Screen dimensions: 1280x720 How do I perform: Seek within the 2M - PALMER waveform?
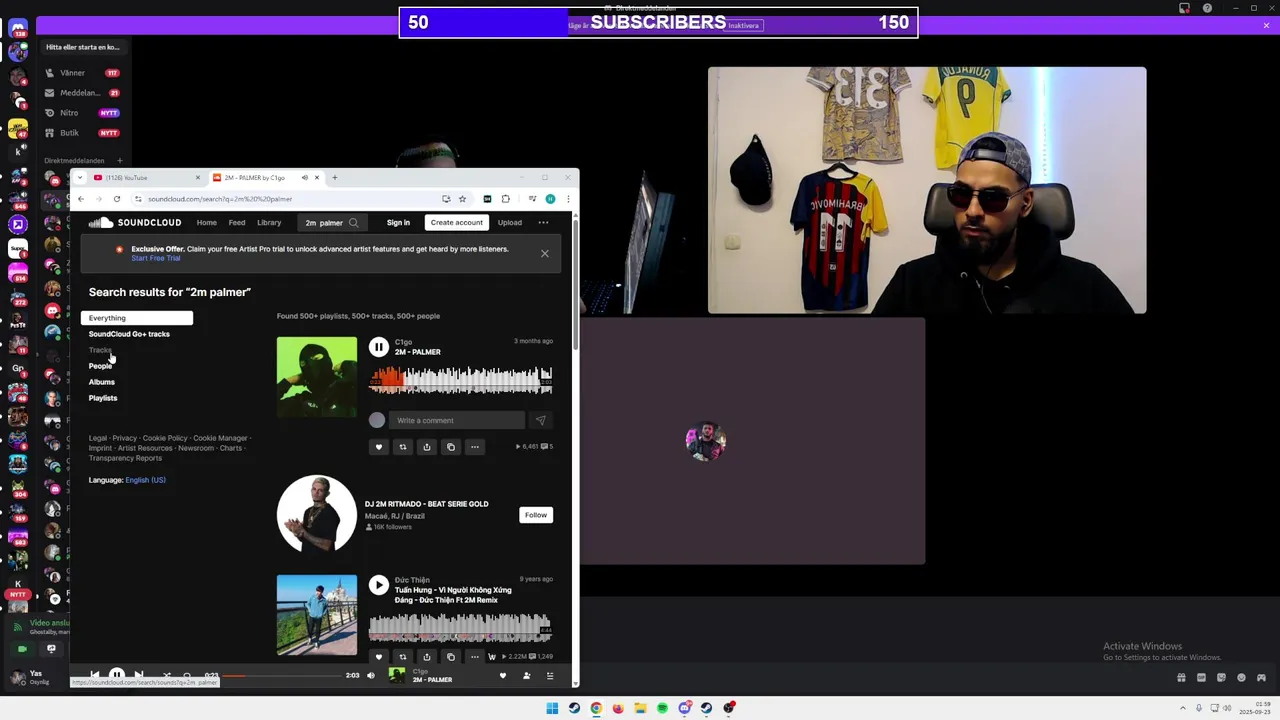tap(460, 380)
